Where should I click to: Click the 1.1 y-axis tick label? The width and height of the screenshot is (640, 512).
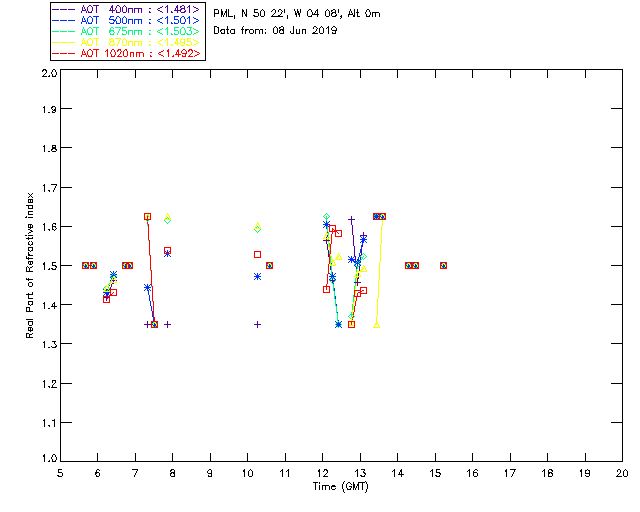click(x=49, y=423)
